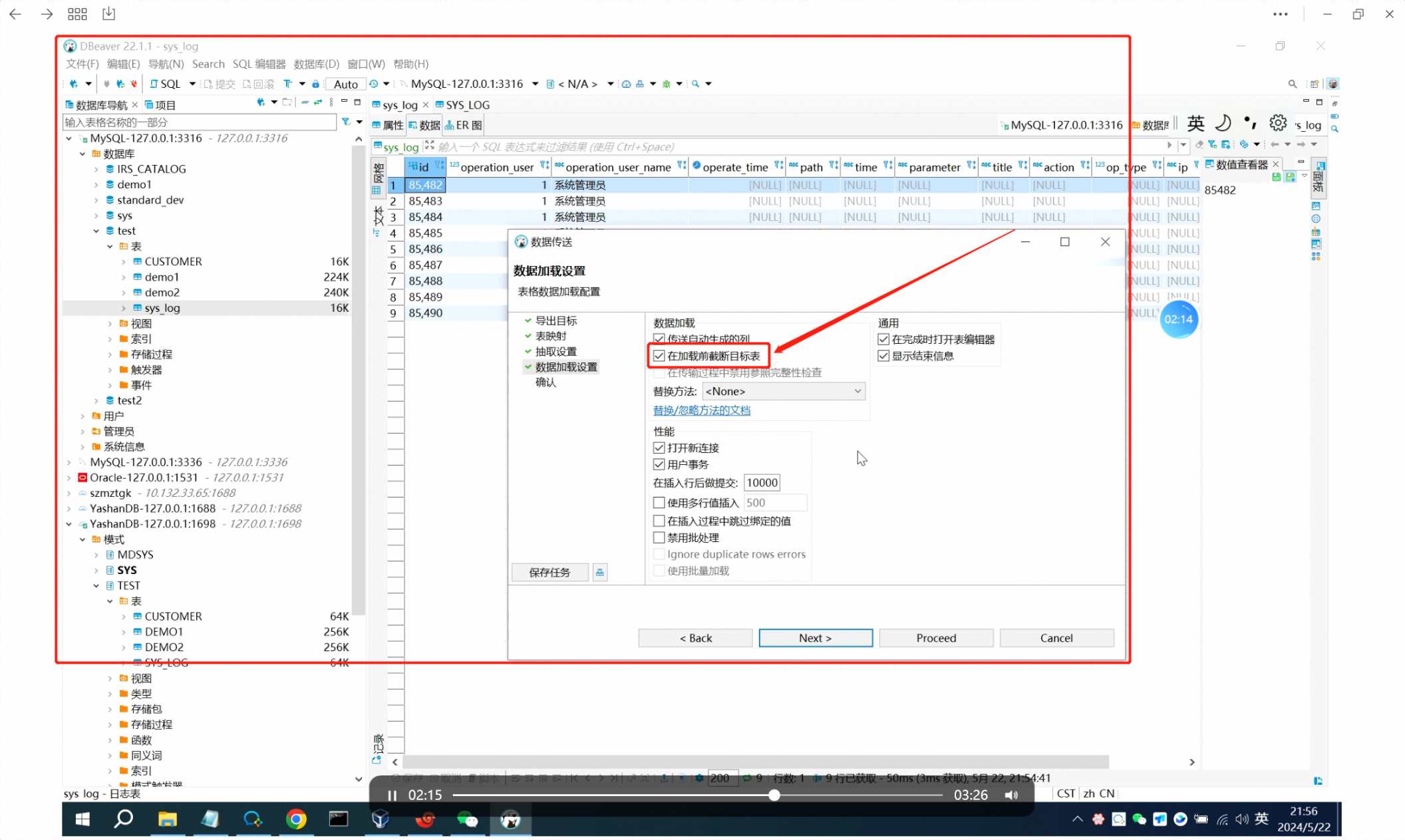The width and height of the screenshot is (1405, 840).
Task: Uncheck truncate target table before load
Action: click(659, 356)
